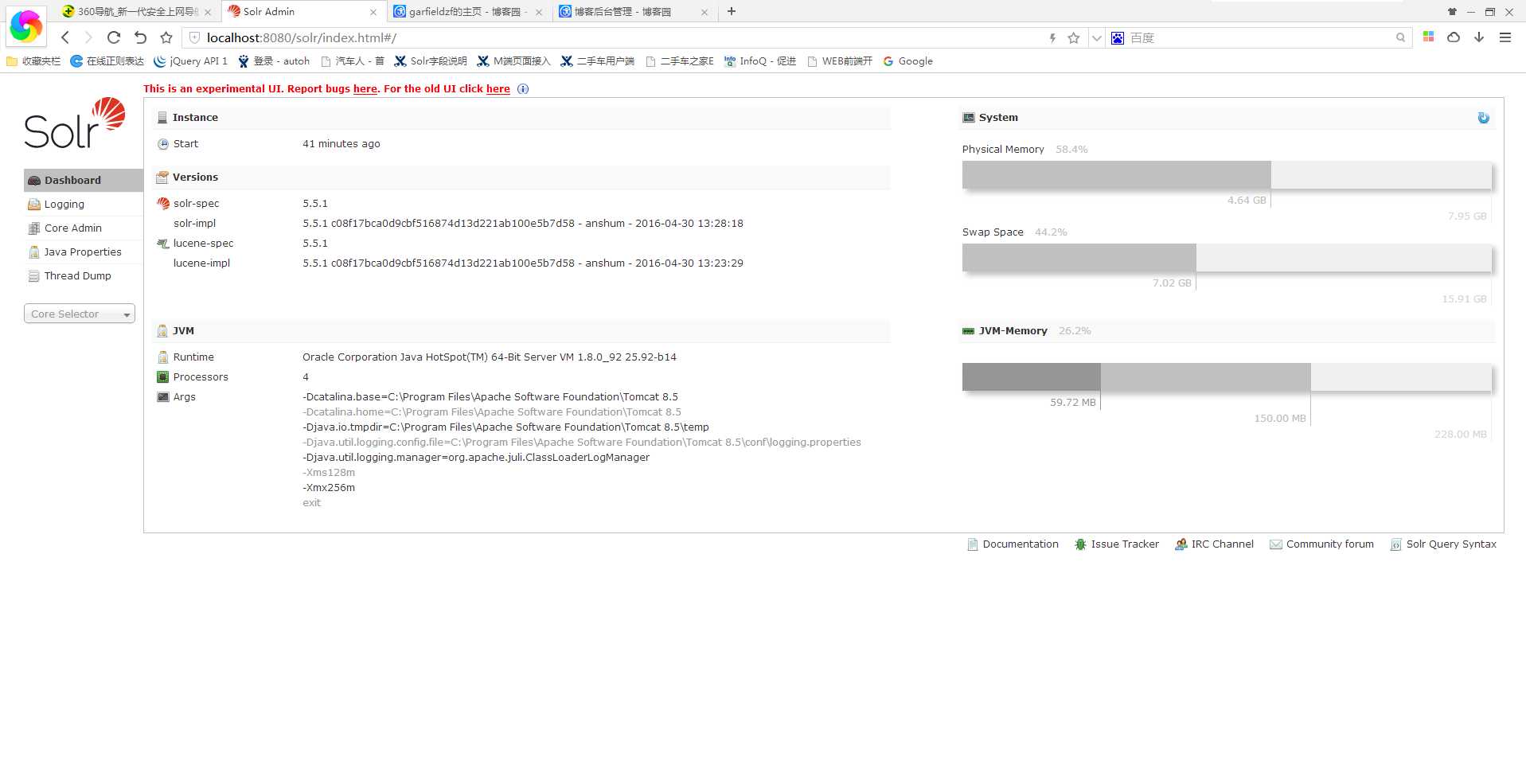Click the Java Properties sidebar icon

click(x=34, y=252)
